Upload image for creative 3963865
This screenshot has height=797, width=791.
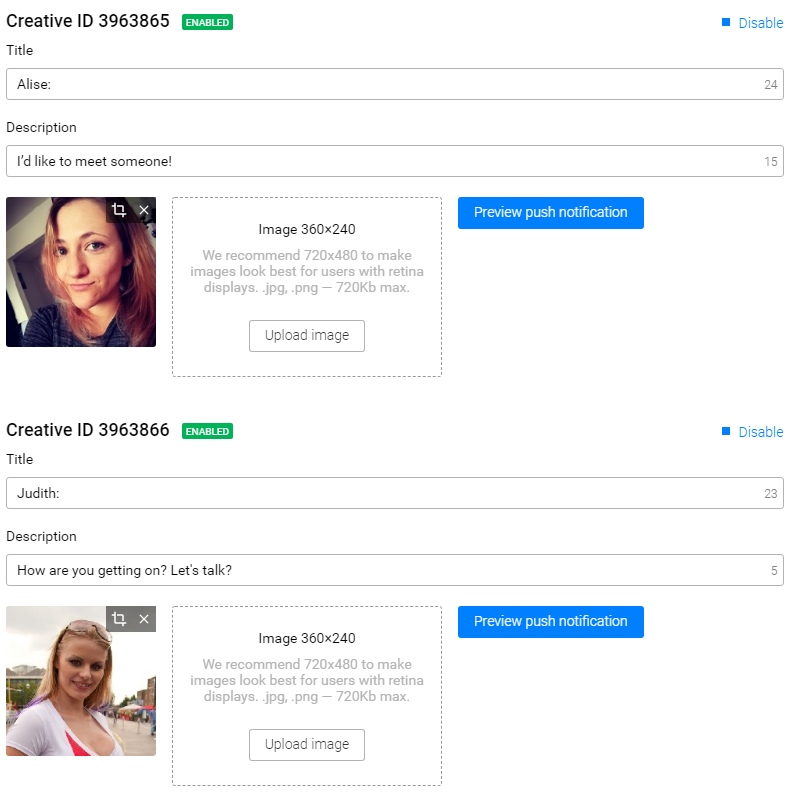pyautogui.click(x=307, y=336)
